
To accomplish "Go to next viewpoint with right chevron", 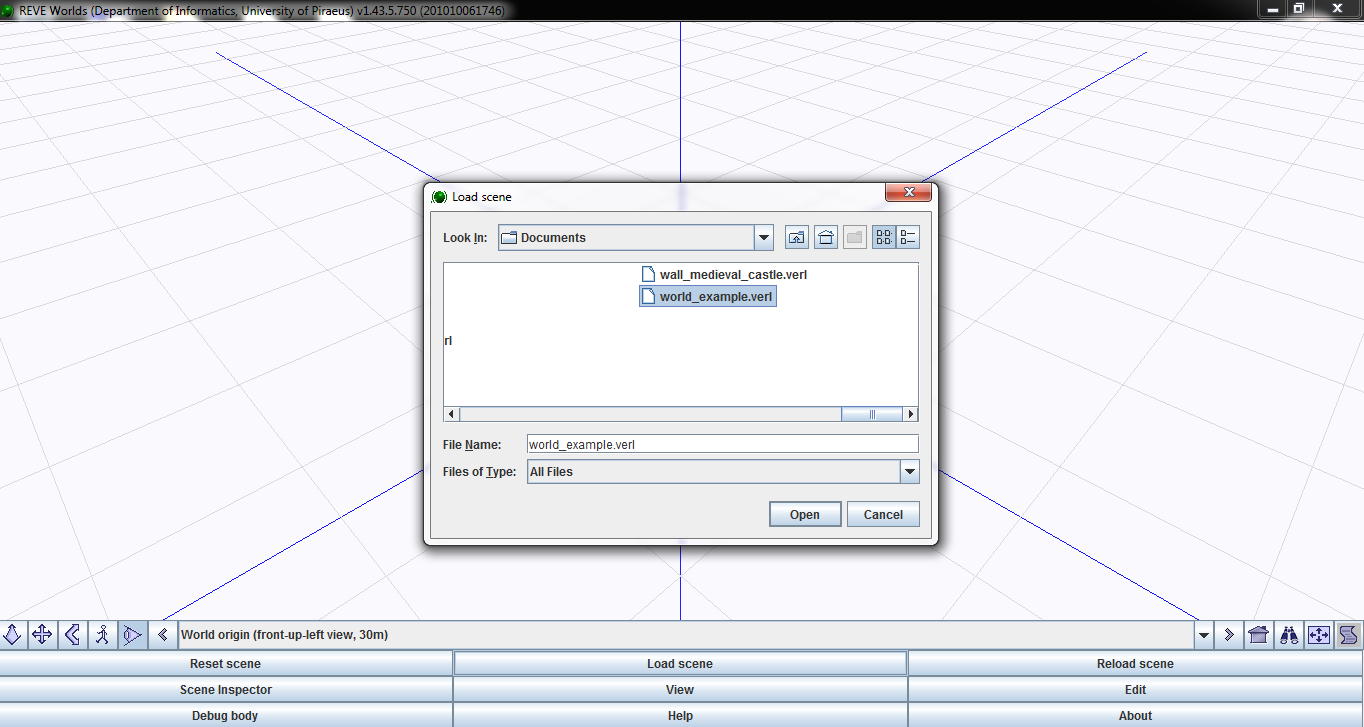I will (1229, 634).
